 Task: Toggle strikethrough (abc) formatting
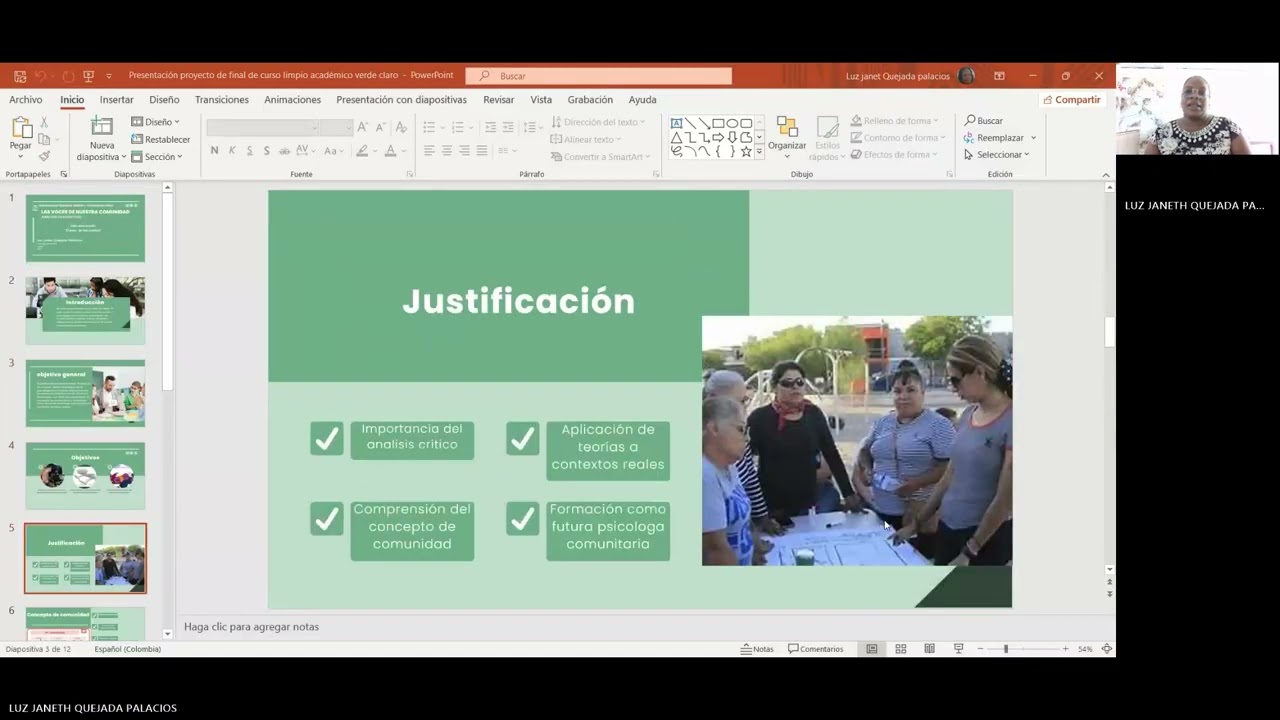point(285,151)
